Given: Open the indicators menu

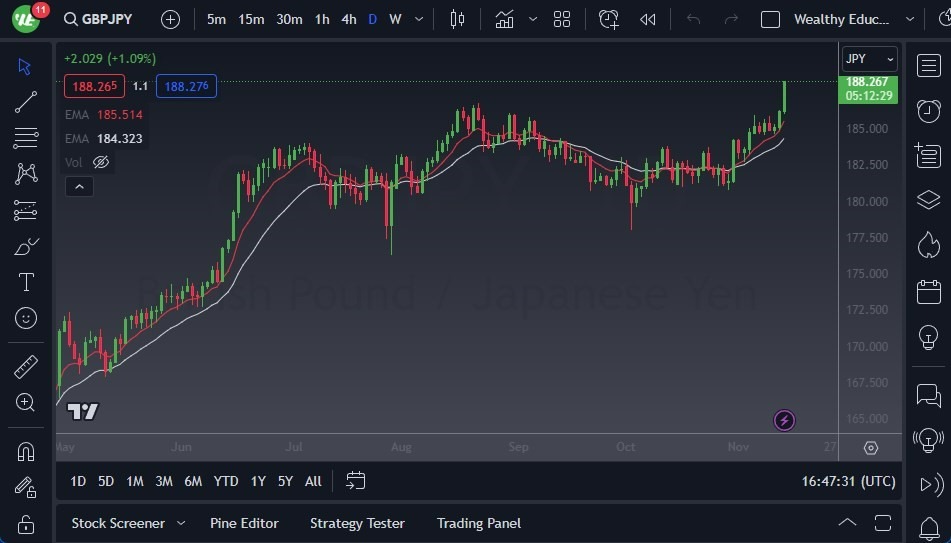Looking at the screenshot, I should 505,19.
